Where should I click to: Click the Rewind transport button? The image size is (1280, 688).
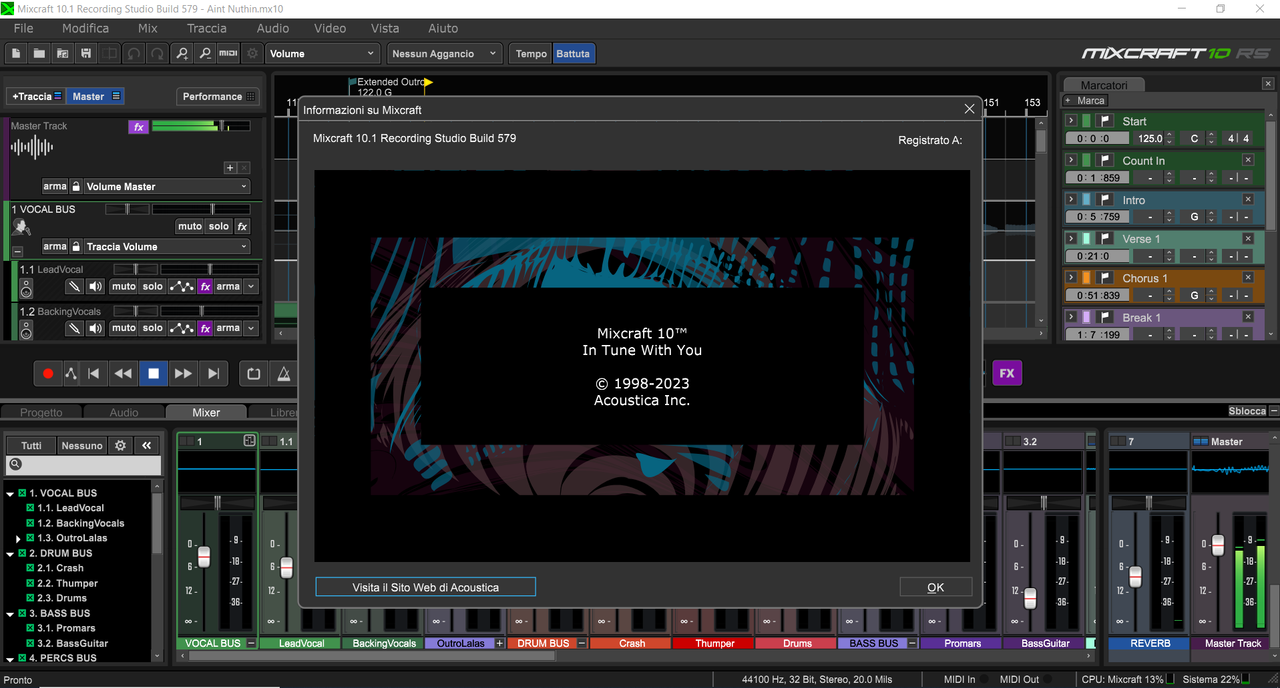point(123,373)
